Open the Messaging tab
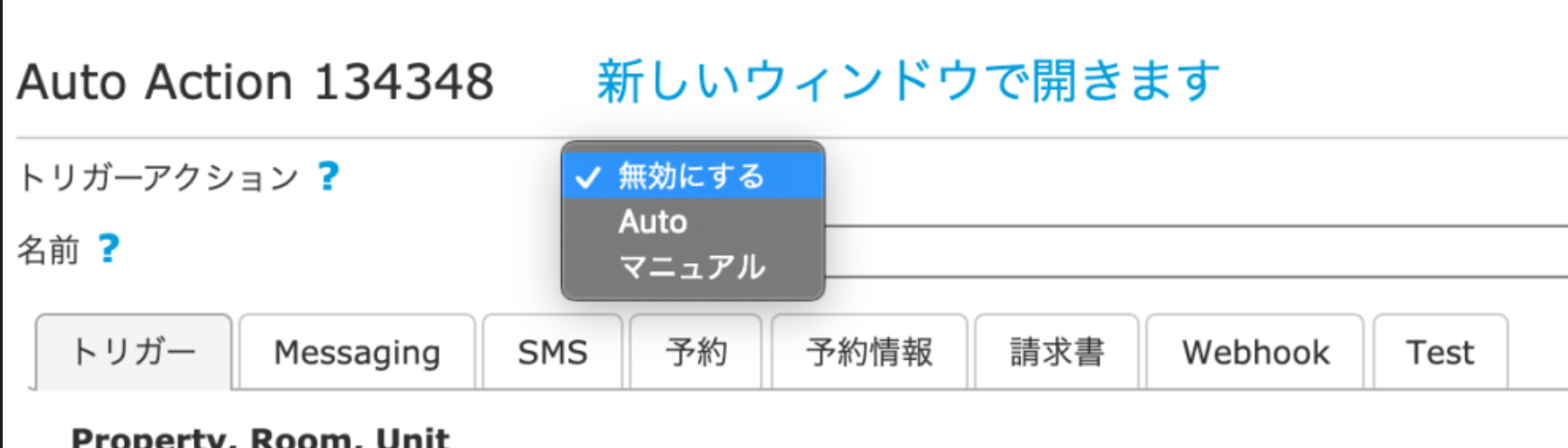This screenshot has width=1568, height=448. tap(357, 353)
